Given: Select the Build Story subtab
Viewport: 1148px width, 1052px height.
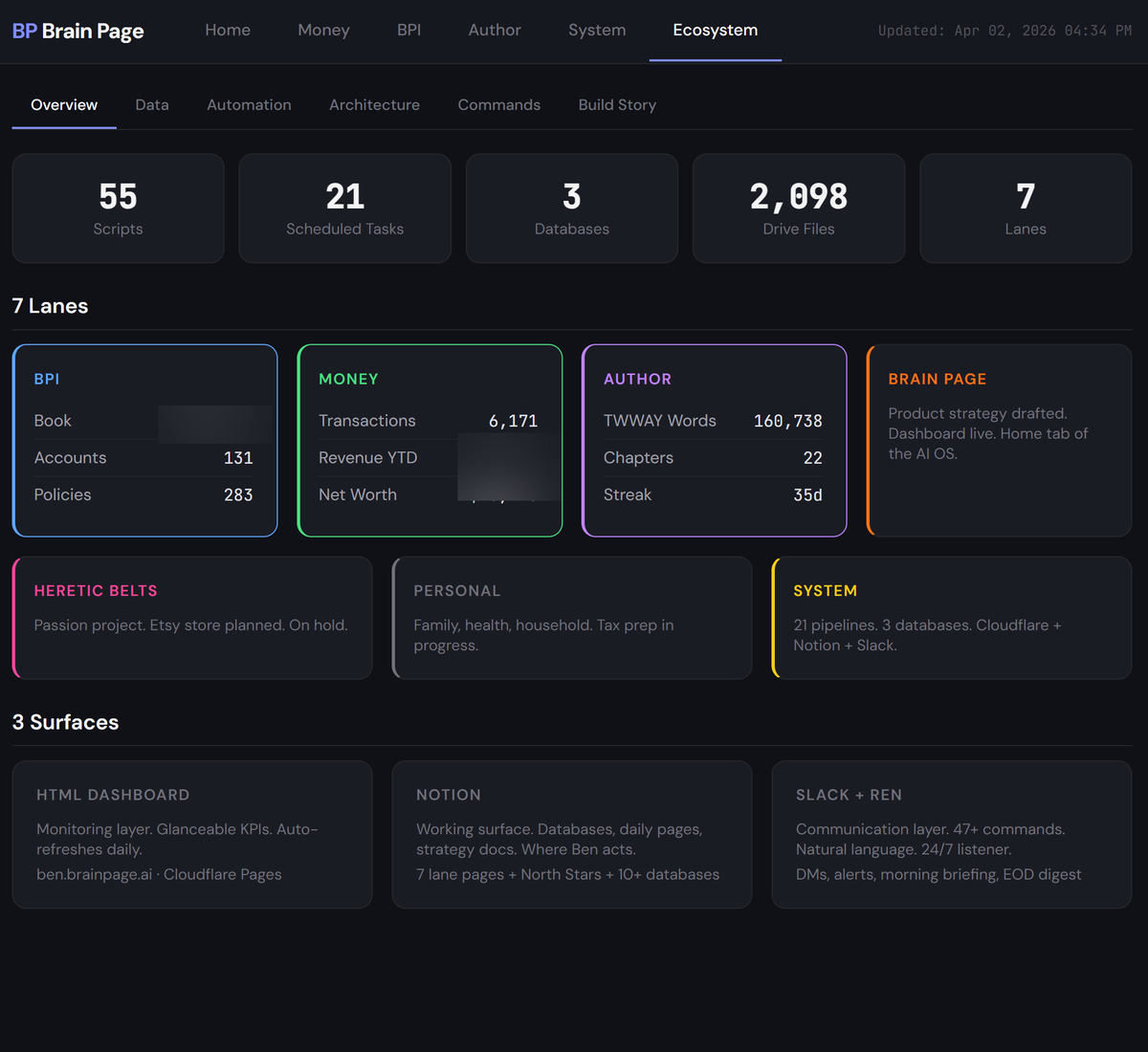Looking at the screenshot, I should point(617,104).
